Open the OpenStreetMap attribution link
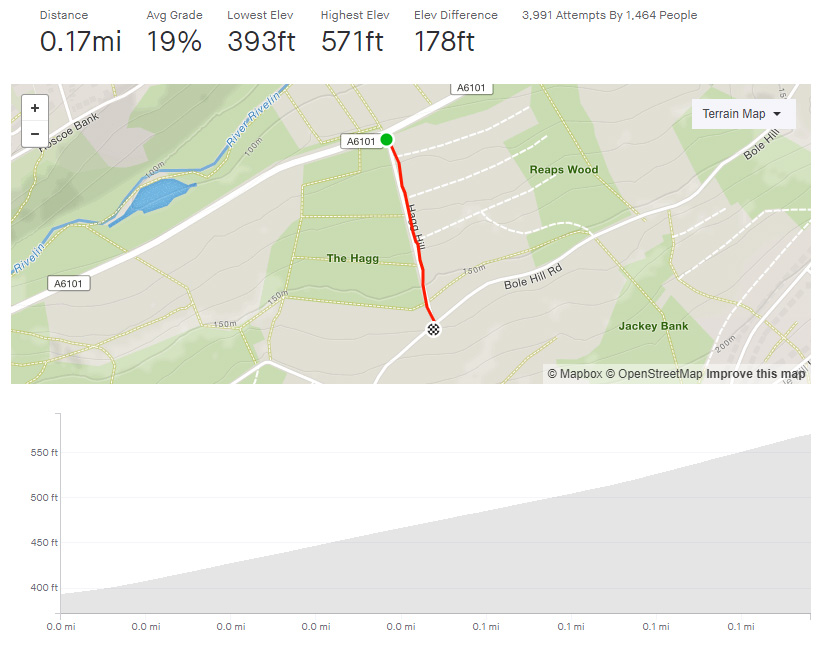The height and width of the screenshot is (652, 830). pos(653,374)
